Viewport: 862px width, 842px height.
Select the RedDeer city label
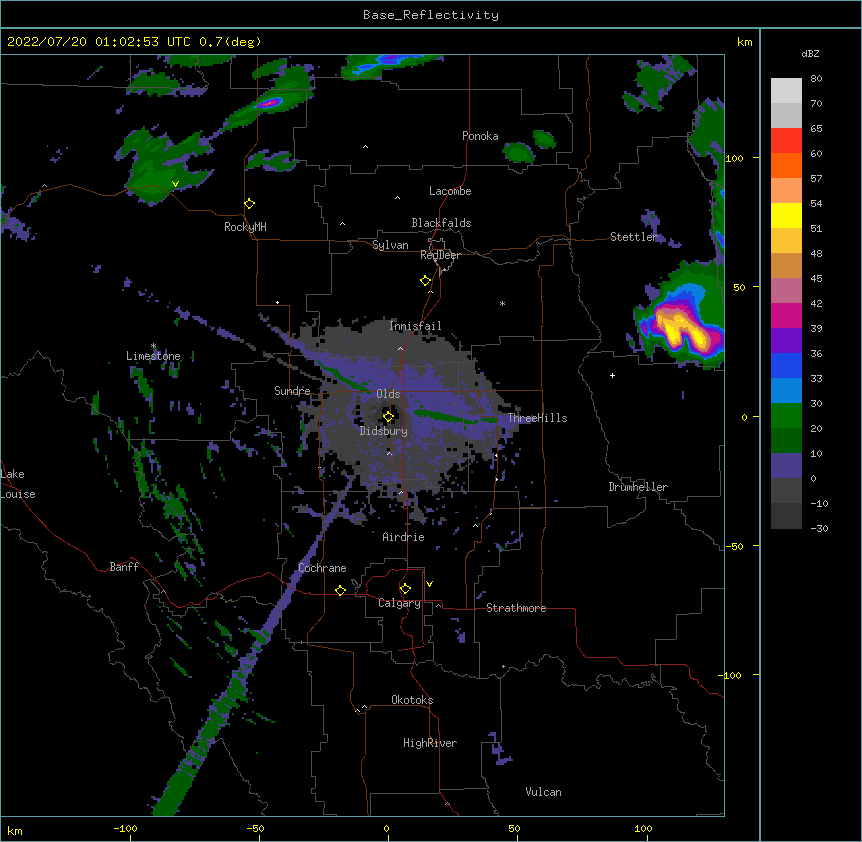(x=440, y=255)
